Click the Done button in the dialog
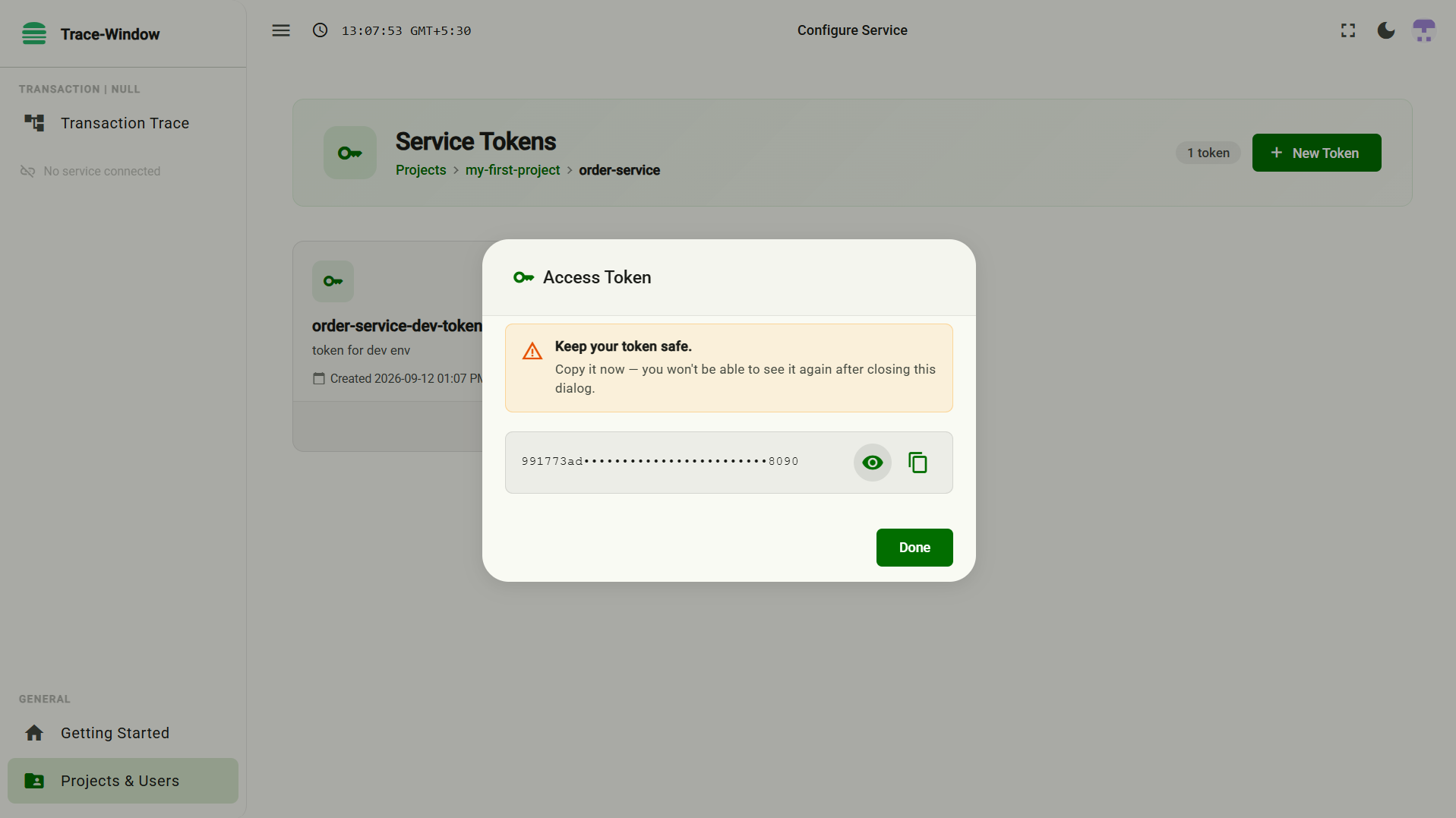Screen dimensions: 1456x818 [x=914, y=548]
